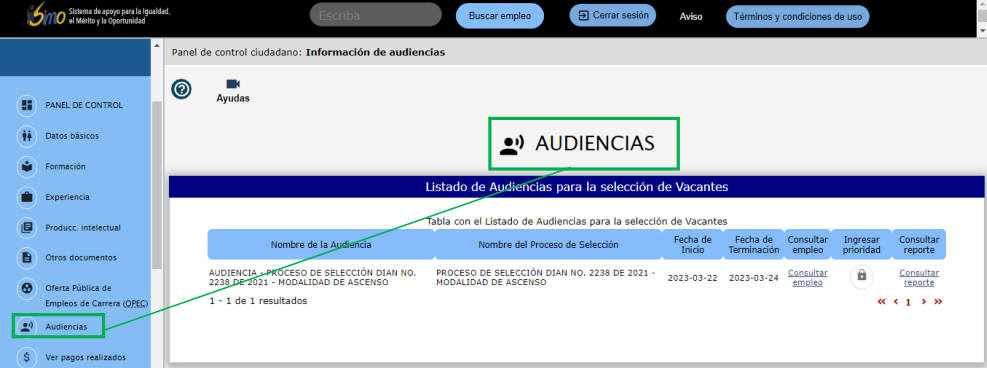This screenshot has width=987, height=368.
Task: Click the Fecha de Terminación column header
Action: 753,244
